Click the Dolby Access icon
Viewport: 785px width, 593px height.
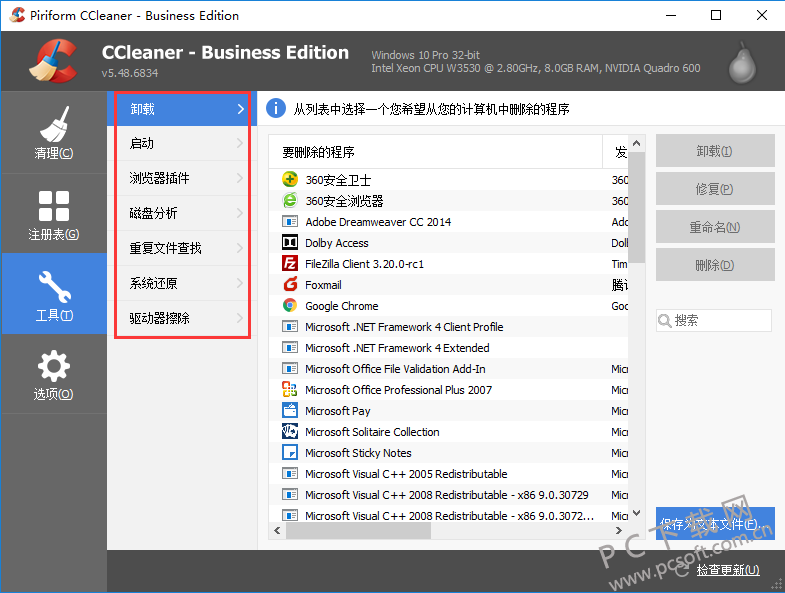[x=290, y=242]
